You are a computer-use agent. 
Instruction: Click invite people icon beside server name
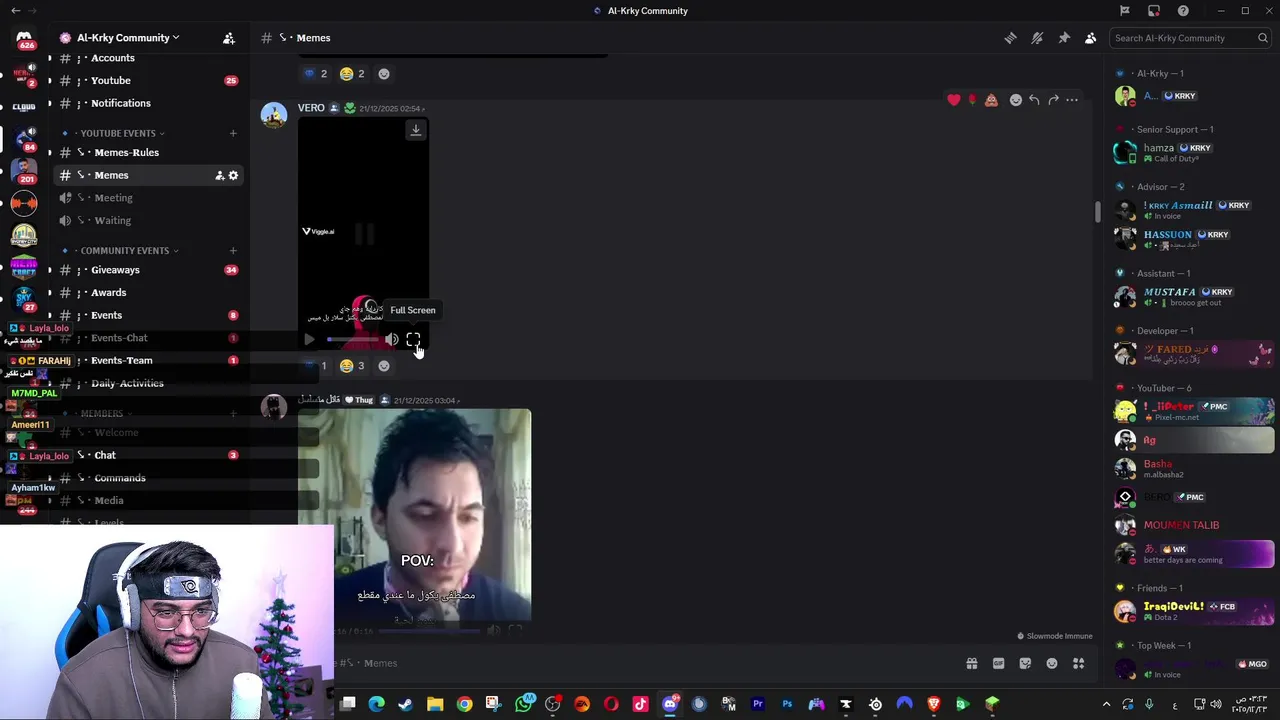point(229,38)
